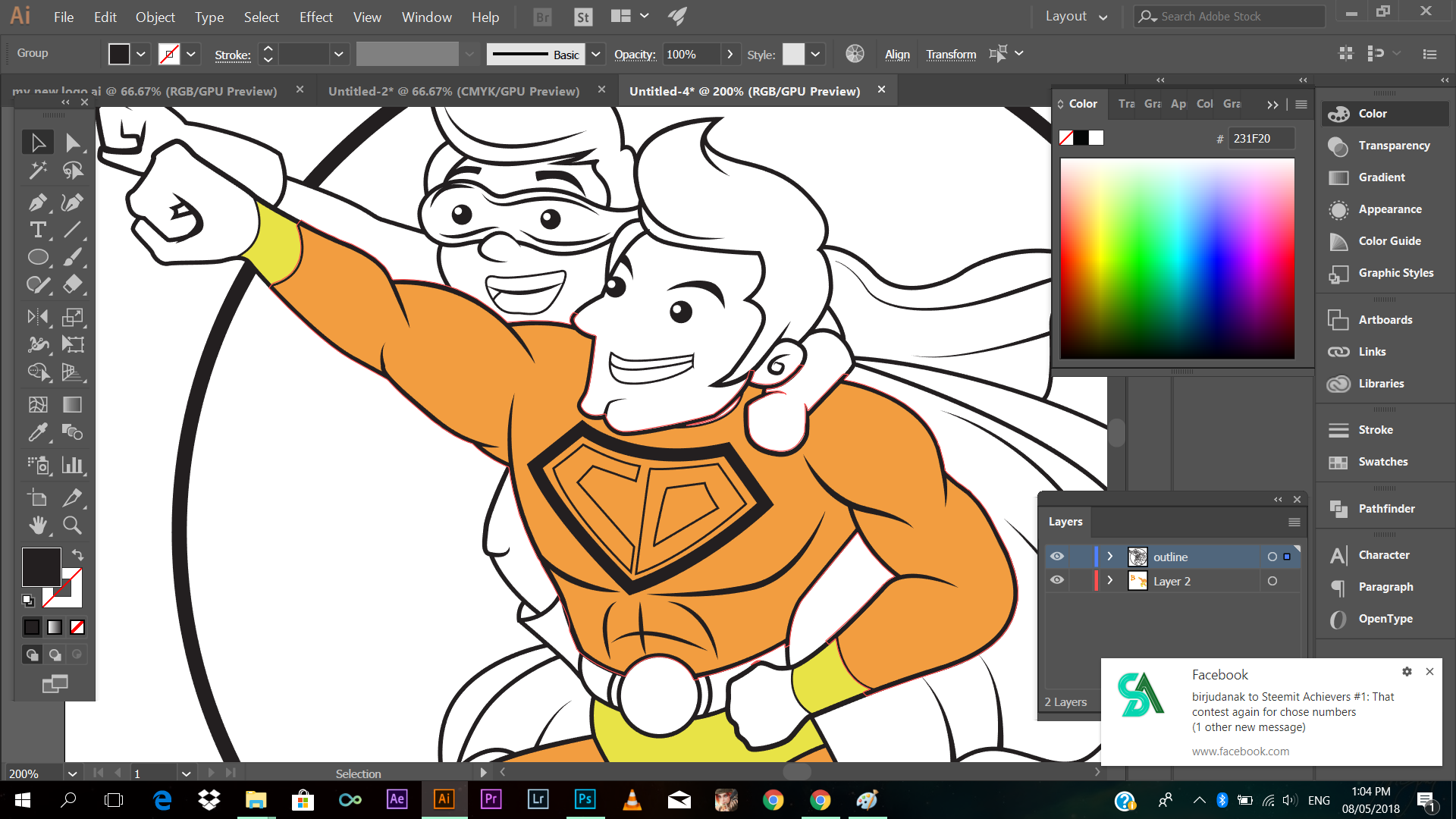
Task: Open the graphic Style dropdown
Action: pos(815,54)
